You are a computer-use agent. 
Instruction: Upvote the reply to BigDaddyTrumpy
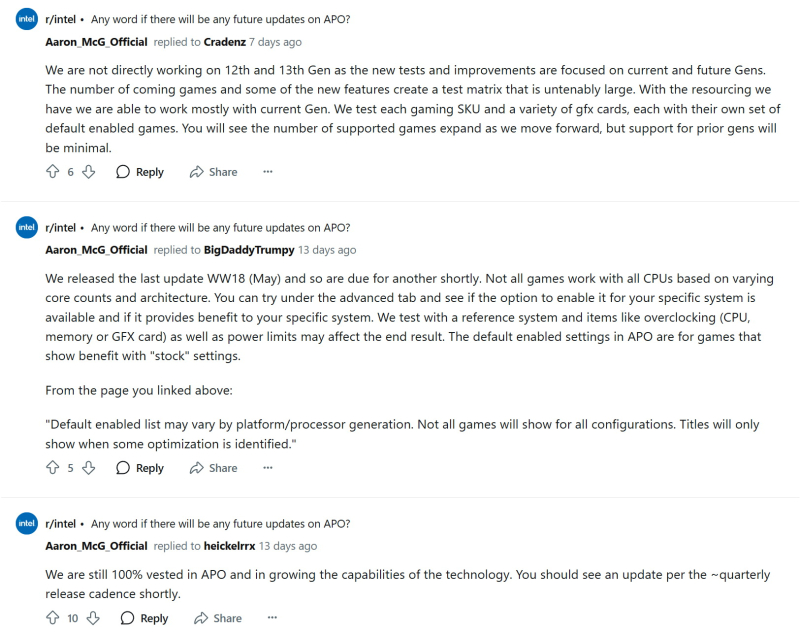pyautogui.click(x=53, y=468)
